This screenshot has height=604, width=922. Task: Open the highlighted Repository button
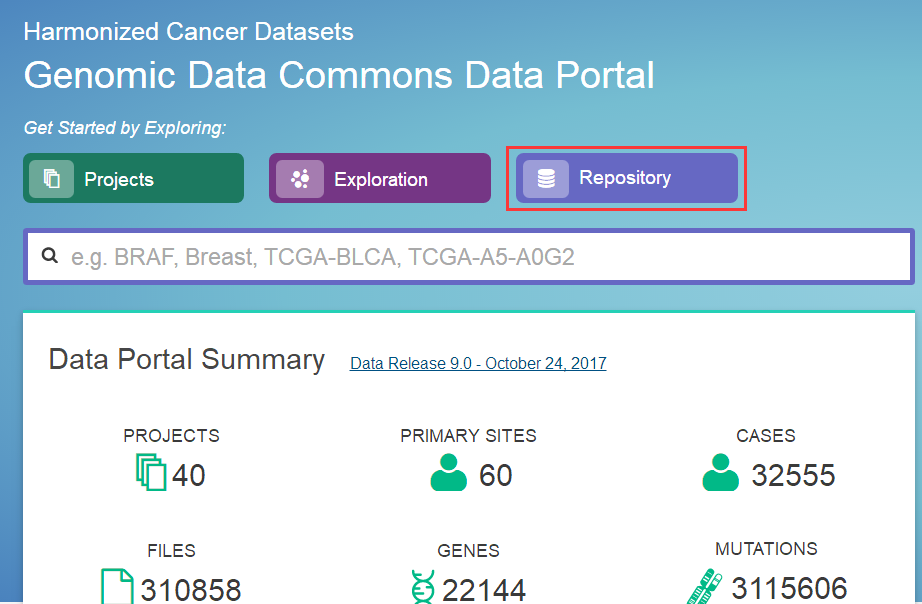627,178
